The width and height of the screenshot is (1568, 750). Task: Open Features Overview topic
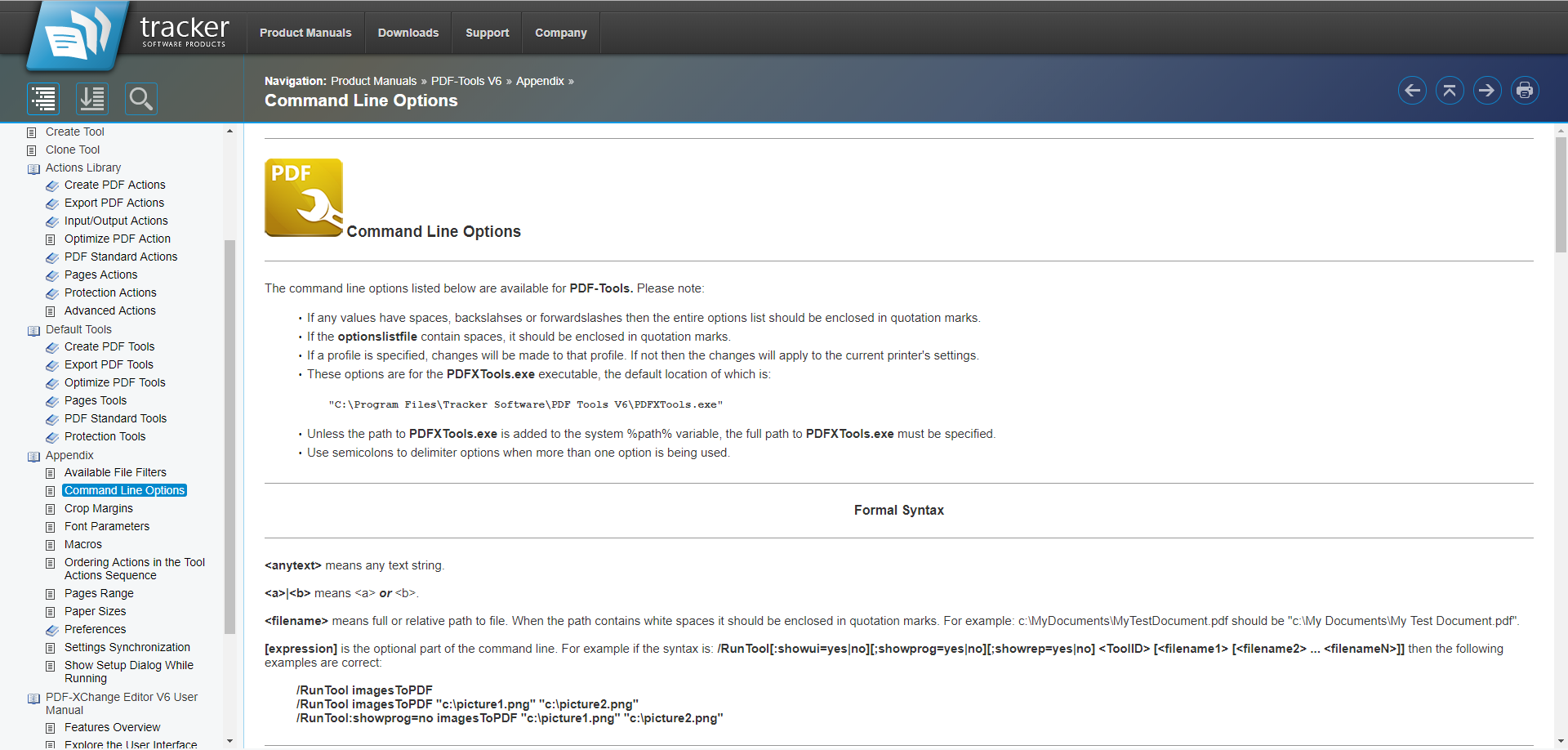tap(113, 727)
